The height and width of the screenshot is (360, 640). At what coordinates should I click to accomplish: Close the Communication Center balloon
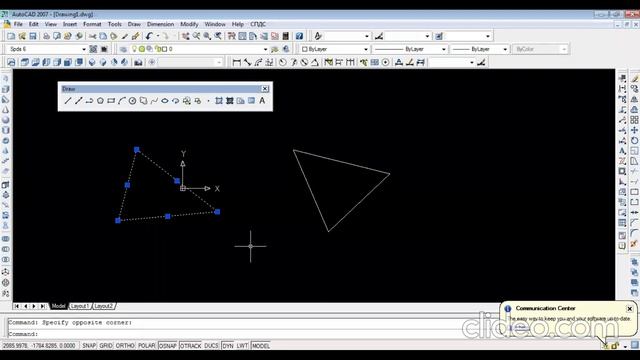629,309
